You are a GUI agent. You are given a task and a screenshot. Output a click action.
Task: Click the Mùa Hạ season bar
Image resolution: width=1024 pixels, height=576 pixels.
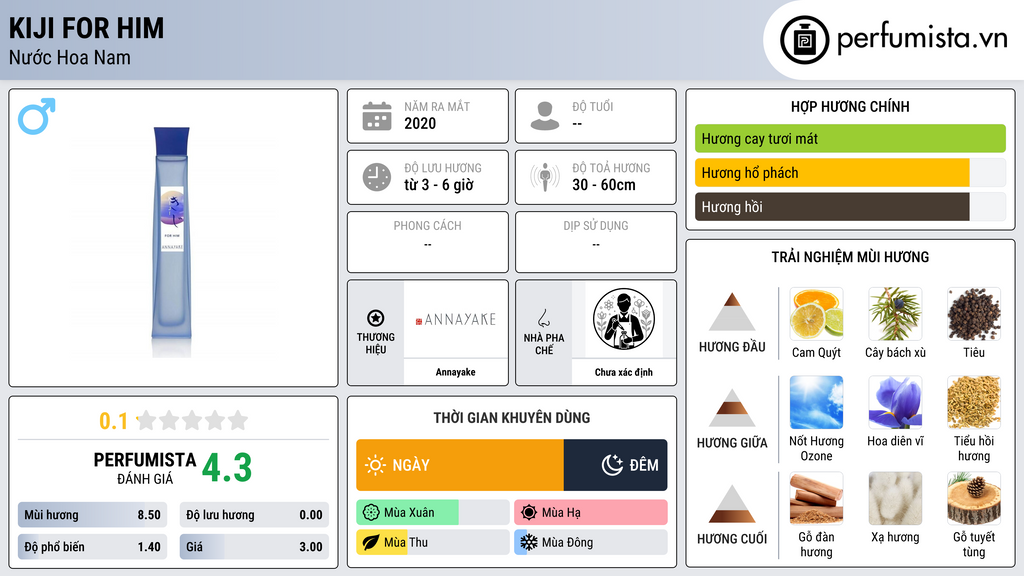pos(591,513)
